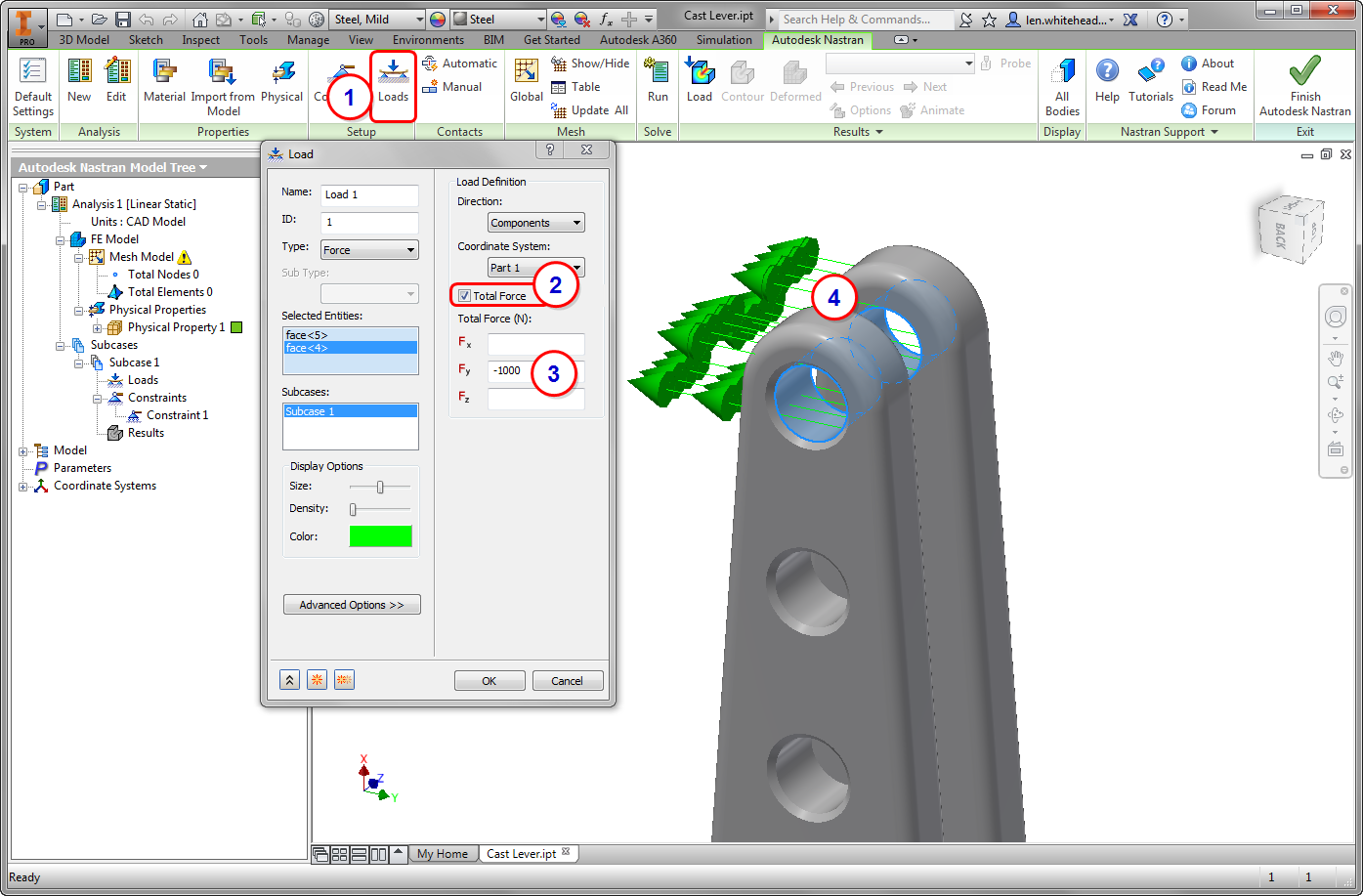Open the Read Me document
The height and width of the screenshot is (896, 1363).
1214,87
